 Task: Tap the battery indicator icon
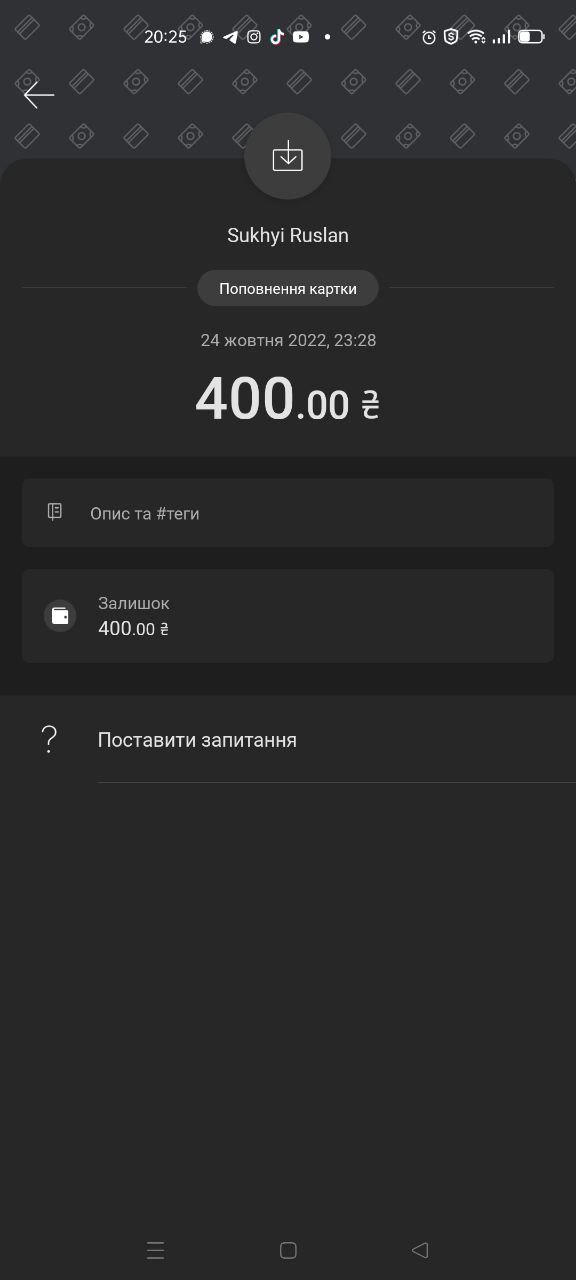(x=531, y=37)
